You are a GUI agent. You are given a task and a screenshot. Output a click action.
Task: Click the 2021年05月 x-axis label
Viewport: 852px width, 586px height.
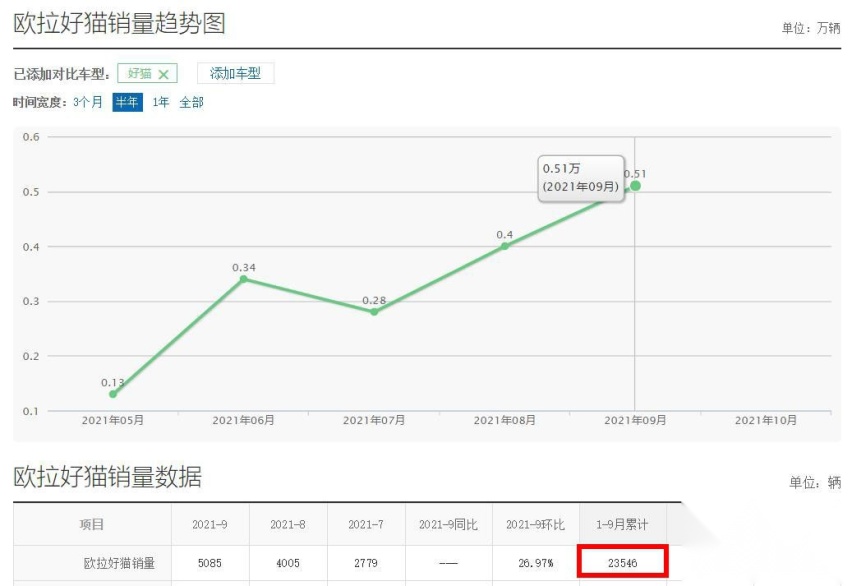point(113,420)
